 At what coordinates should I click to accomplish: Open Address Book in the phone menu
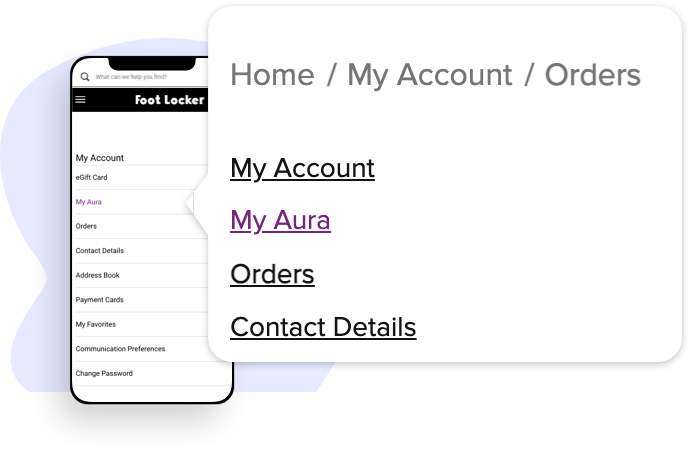pos(97,275)
